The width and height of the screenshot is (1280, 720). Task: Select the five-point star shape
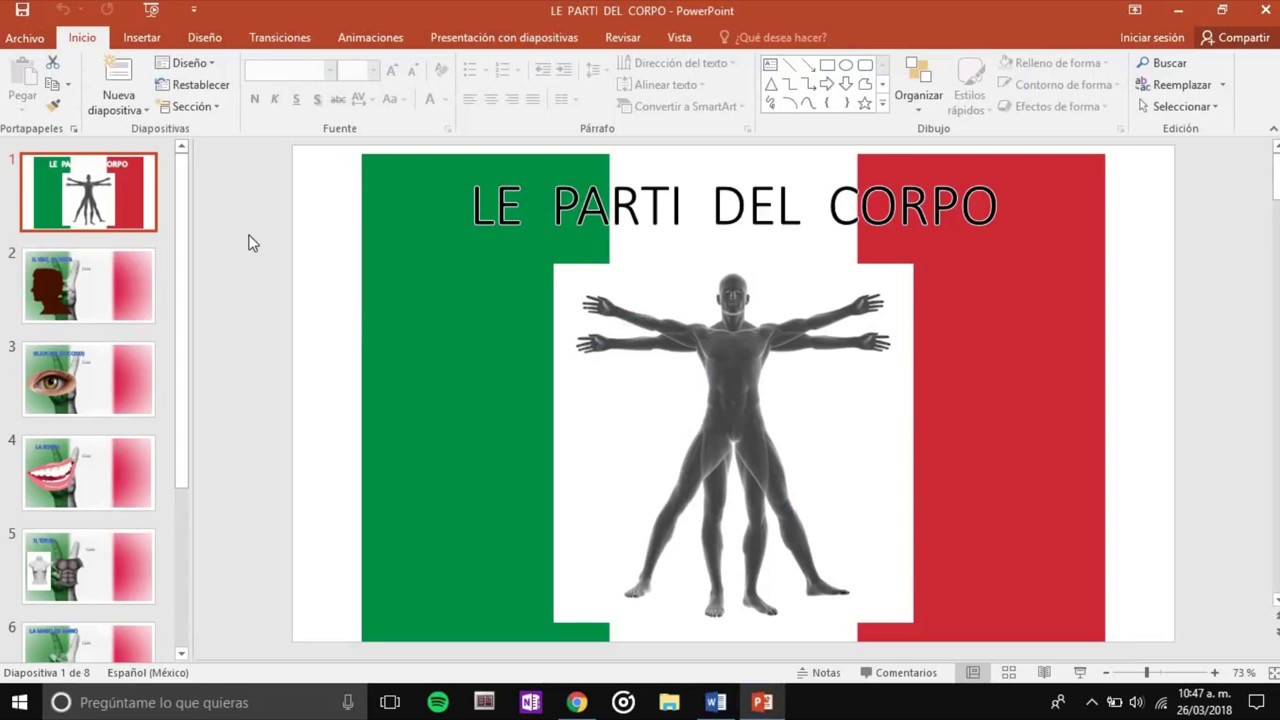point(865,103)
